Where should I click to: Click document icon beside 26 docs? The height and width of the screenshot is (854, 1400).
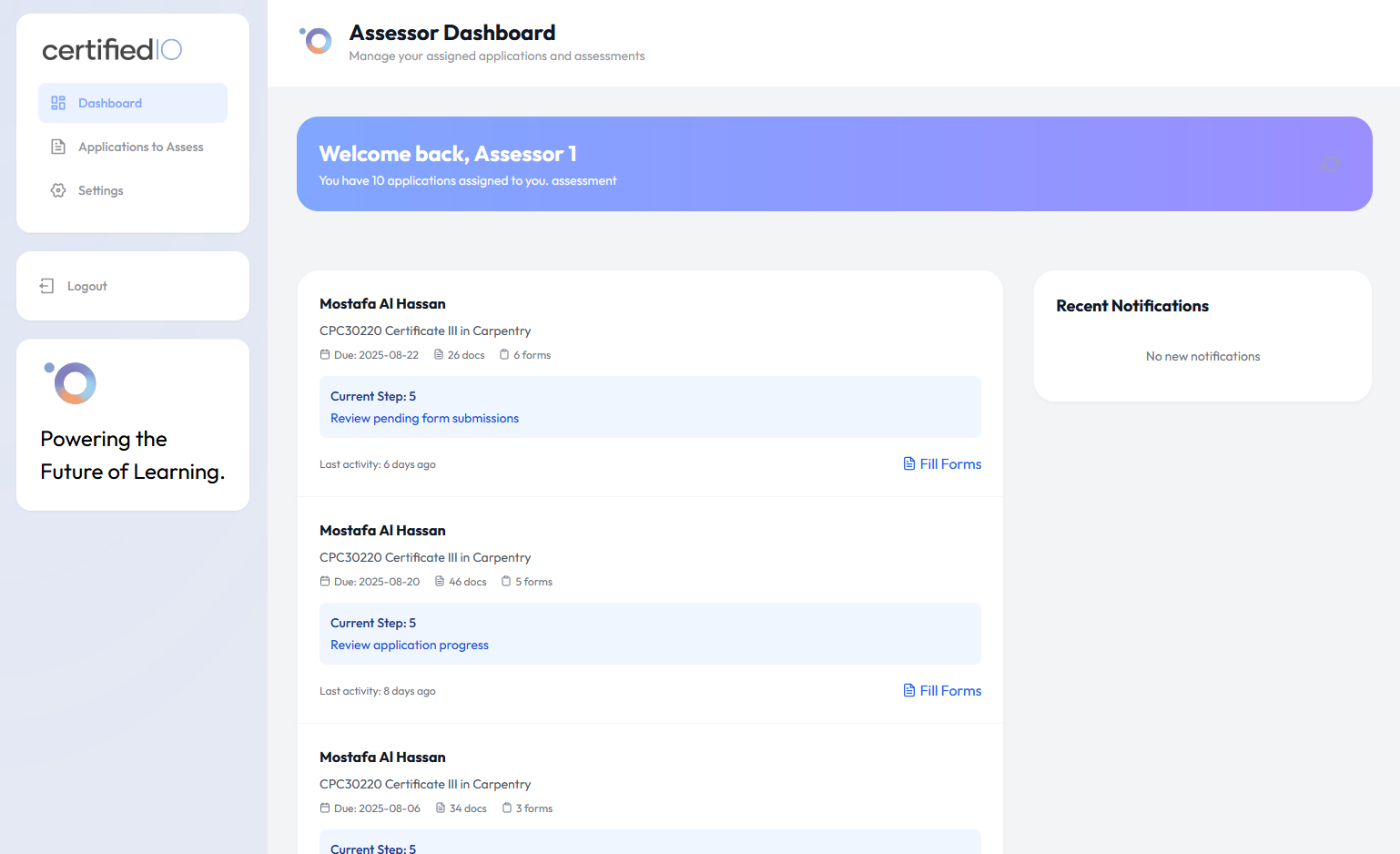[439, 355]
